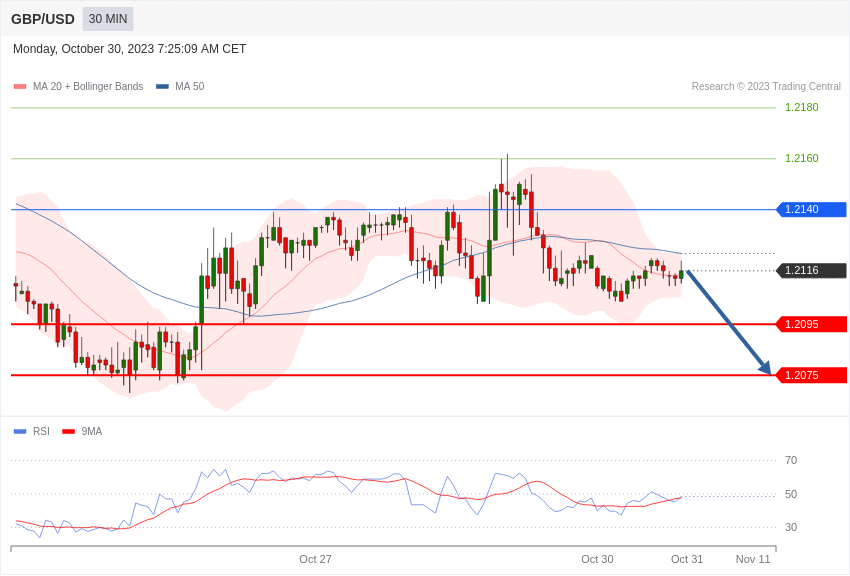Toggle the RSI legend entry
The image size is (850, 576).
coord(31,431)
